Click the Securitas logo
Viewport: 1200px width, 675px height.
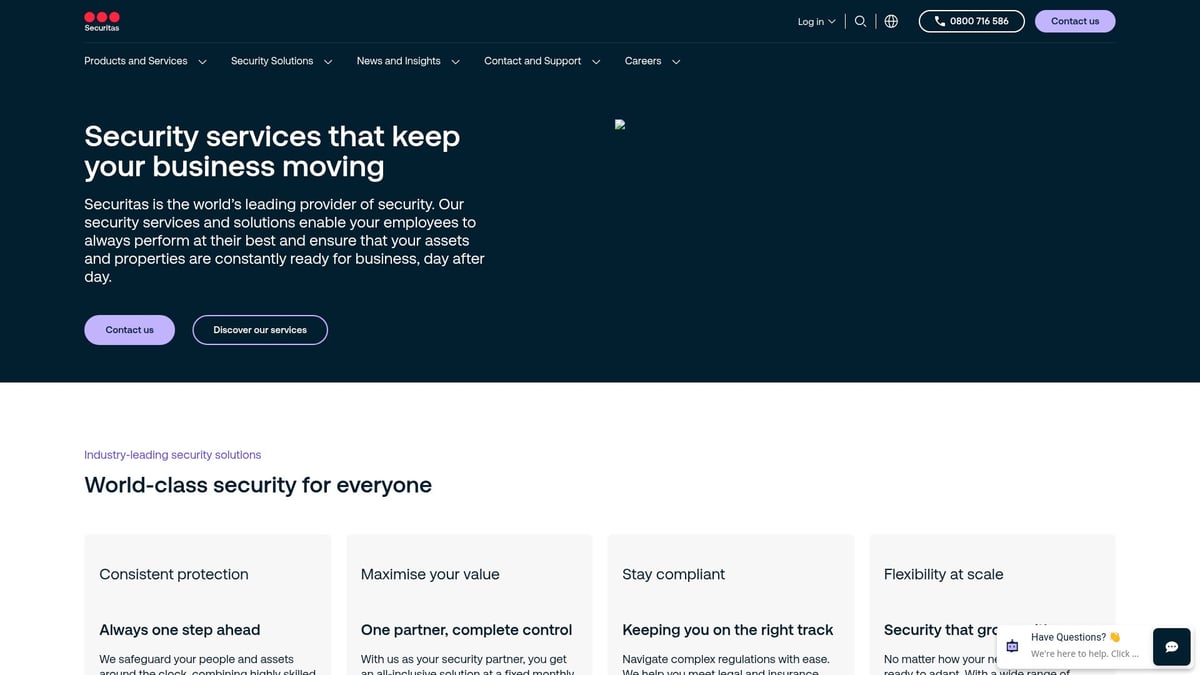click(x=102, y=21)
